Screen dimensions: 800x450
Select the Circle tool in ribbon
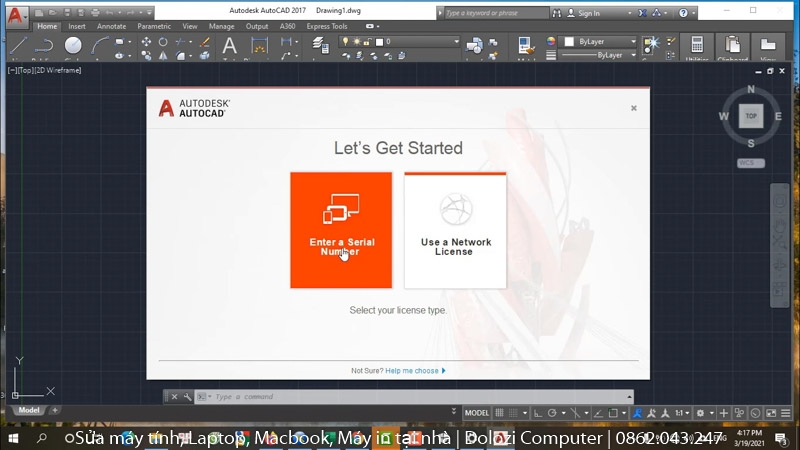73,46
